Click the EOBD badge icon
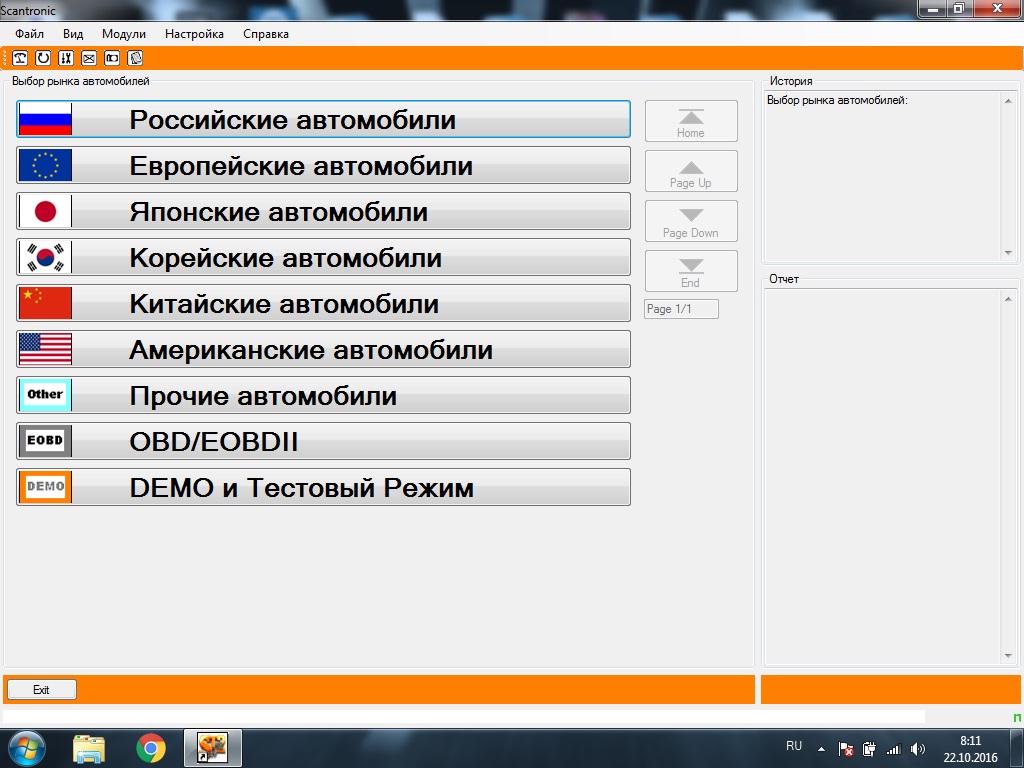 click(x=45, y=441)
